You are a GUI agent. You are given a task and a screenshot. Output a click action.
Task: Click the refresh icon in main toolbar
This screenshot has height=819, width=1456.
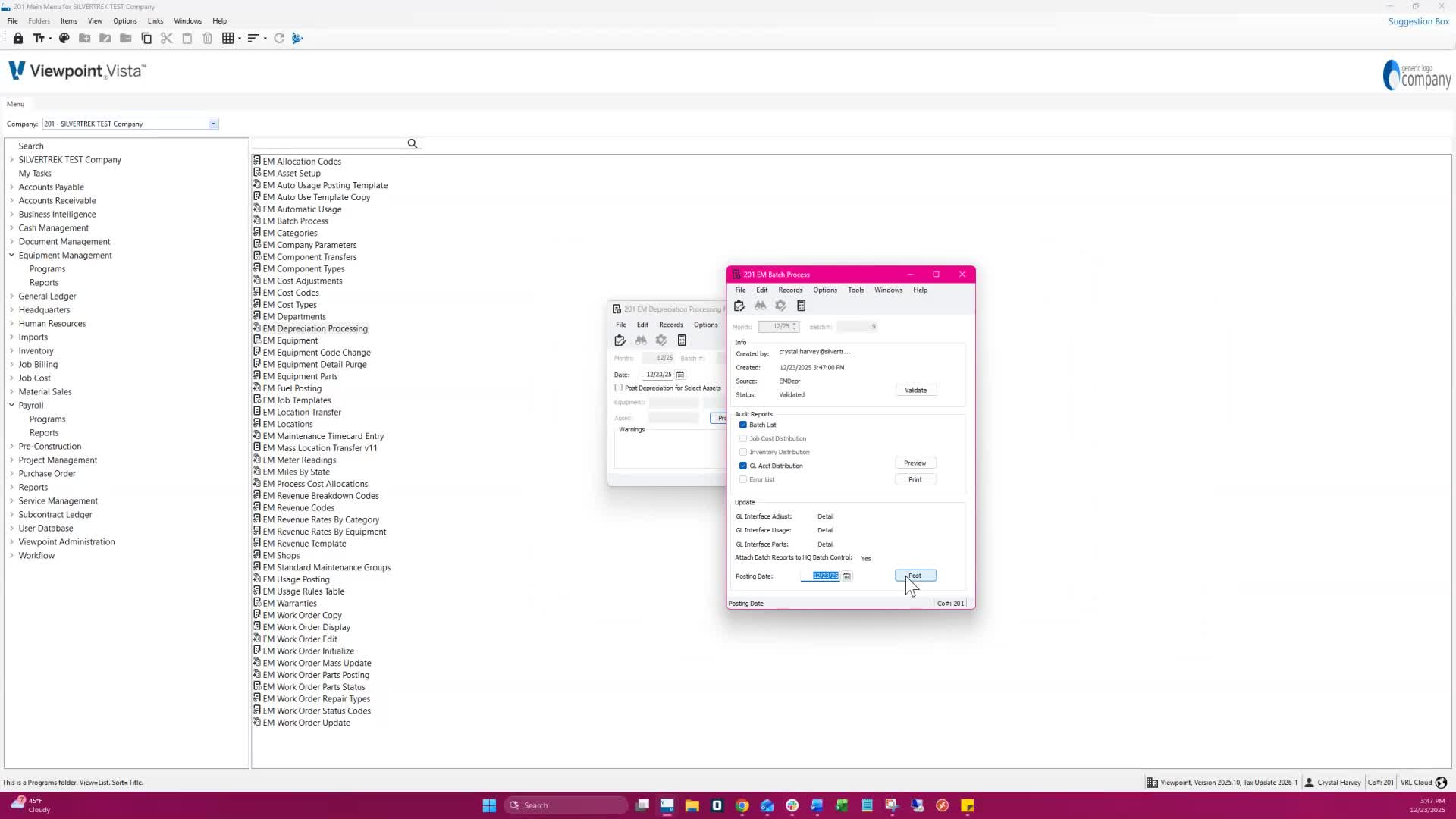tap(279, 38)
